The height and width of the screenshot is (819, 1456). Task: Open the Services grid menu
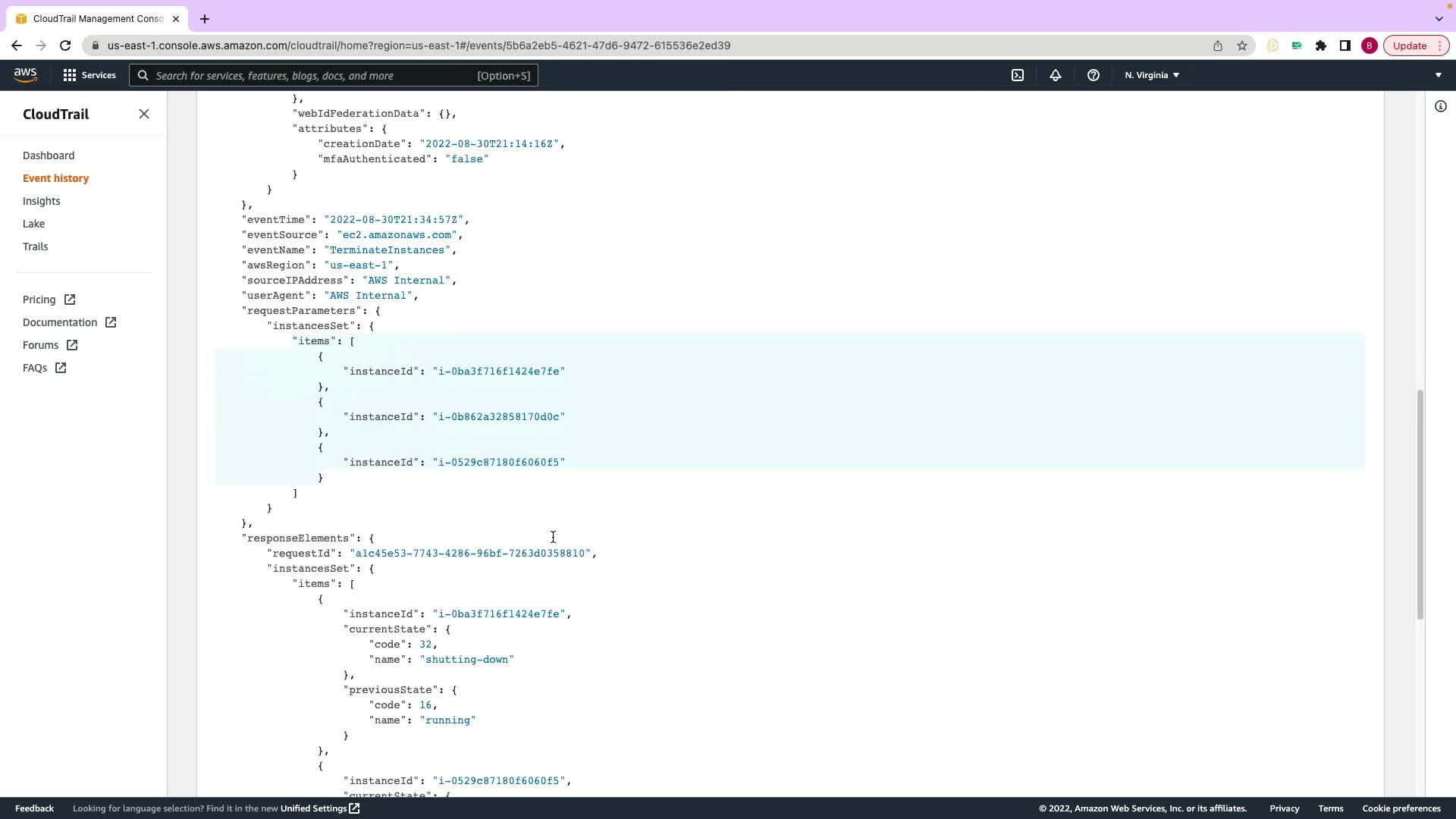tap(89, 75)
